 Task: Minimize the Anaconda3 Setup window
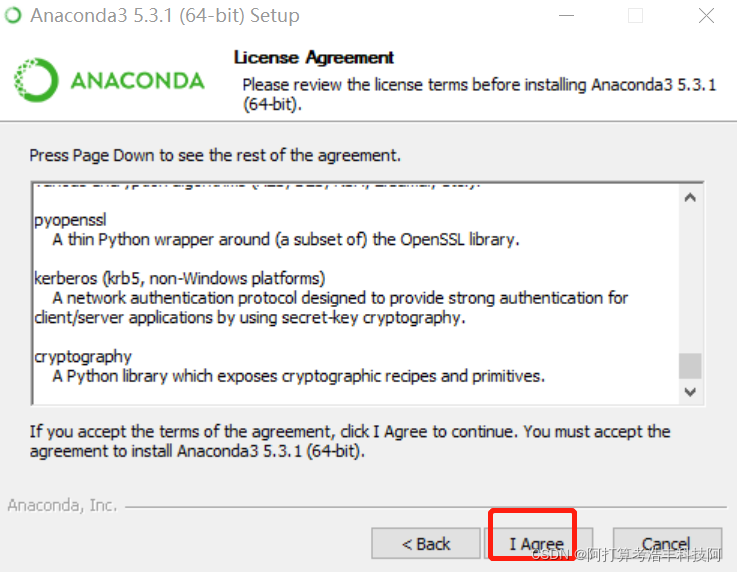pos(566,16)
